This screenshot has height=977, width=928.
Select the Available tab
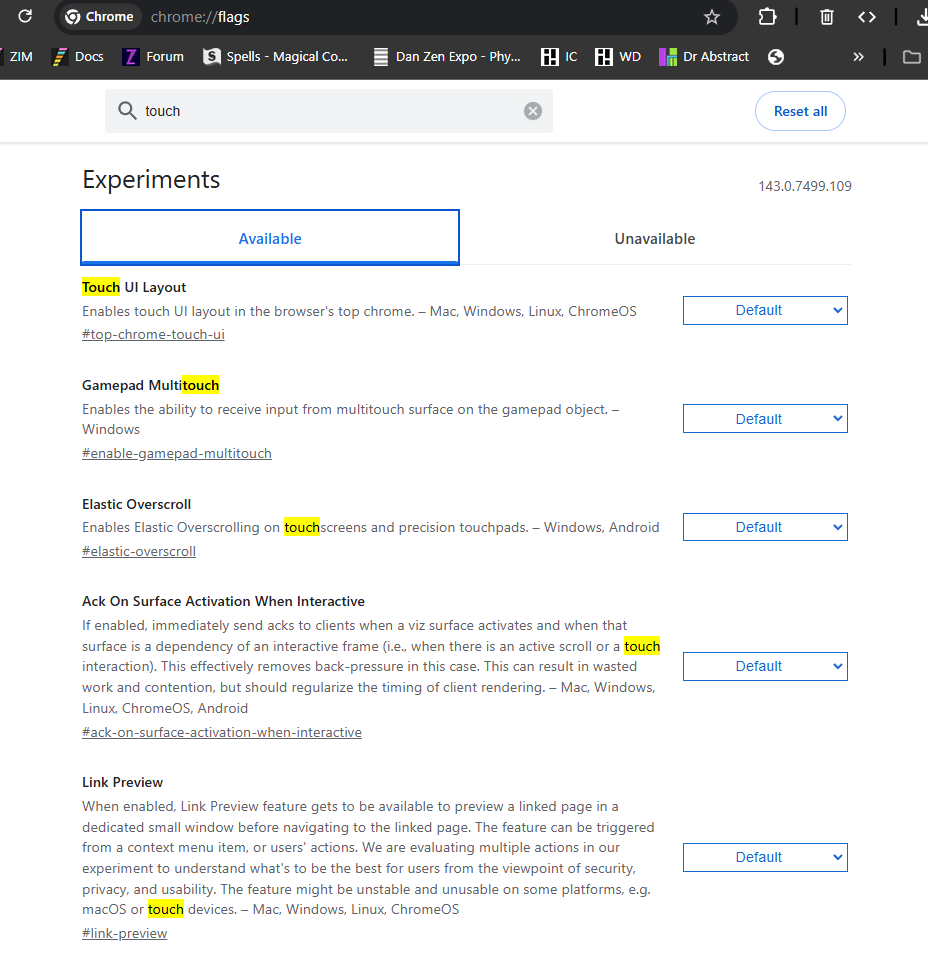270,239
